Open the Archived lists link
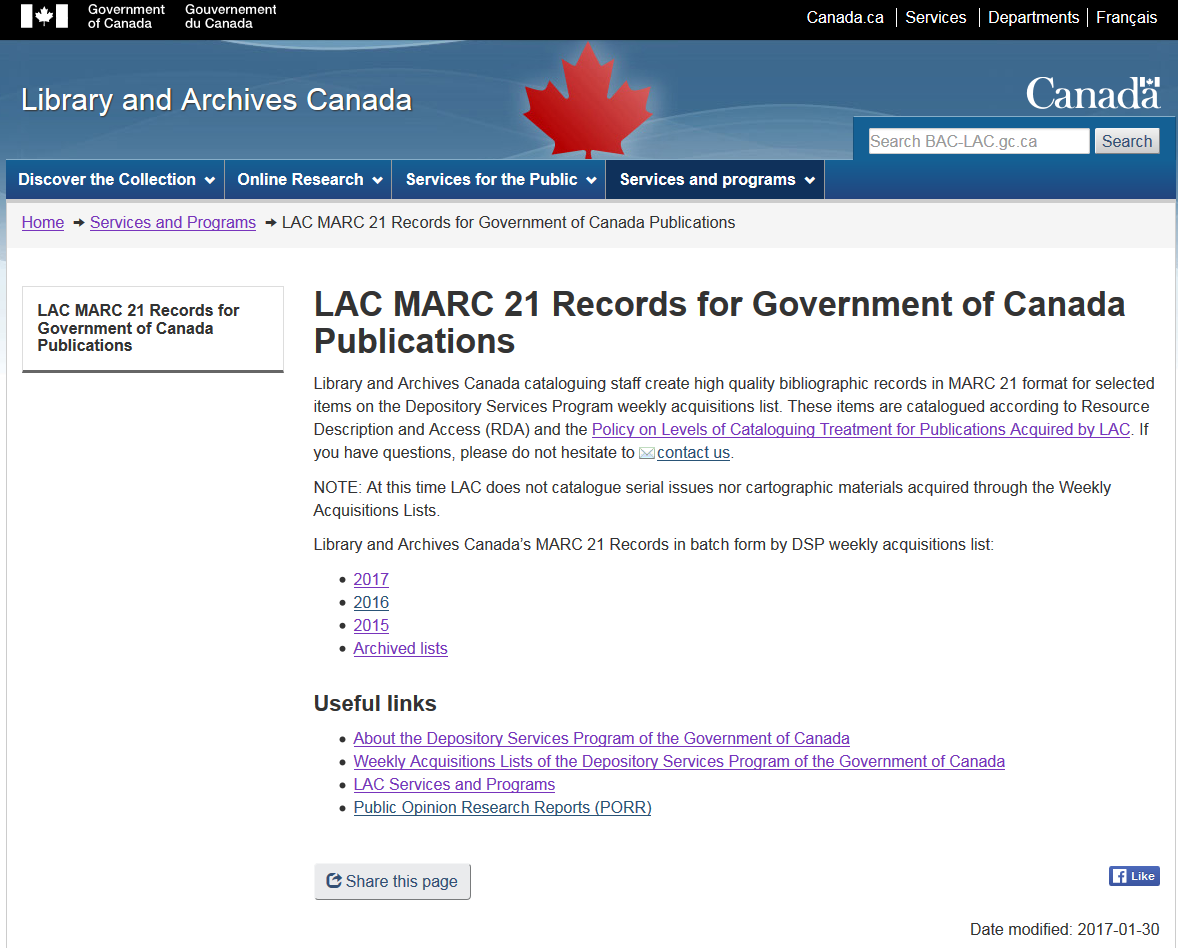Image resolution: width=1178 pixels, height=948 pixels. [x=400, y=649]
